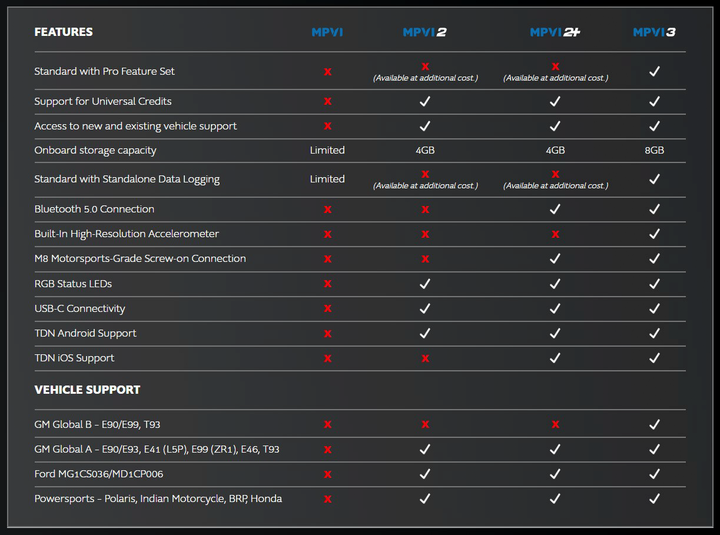Click the MPVI2+ column header logo
Viewport: 720px width, 535px height.
coord(555,32)
